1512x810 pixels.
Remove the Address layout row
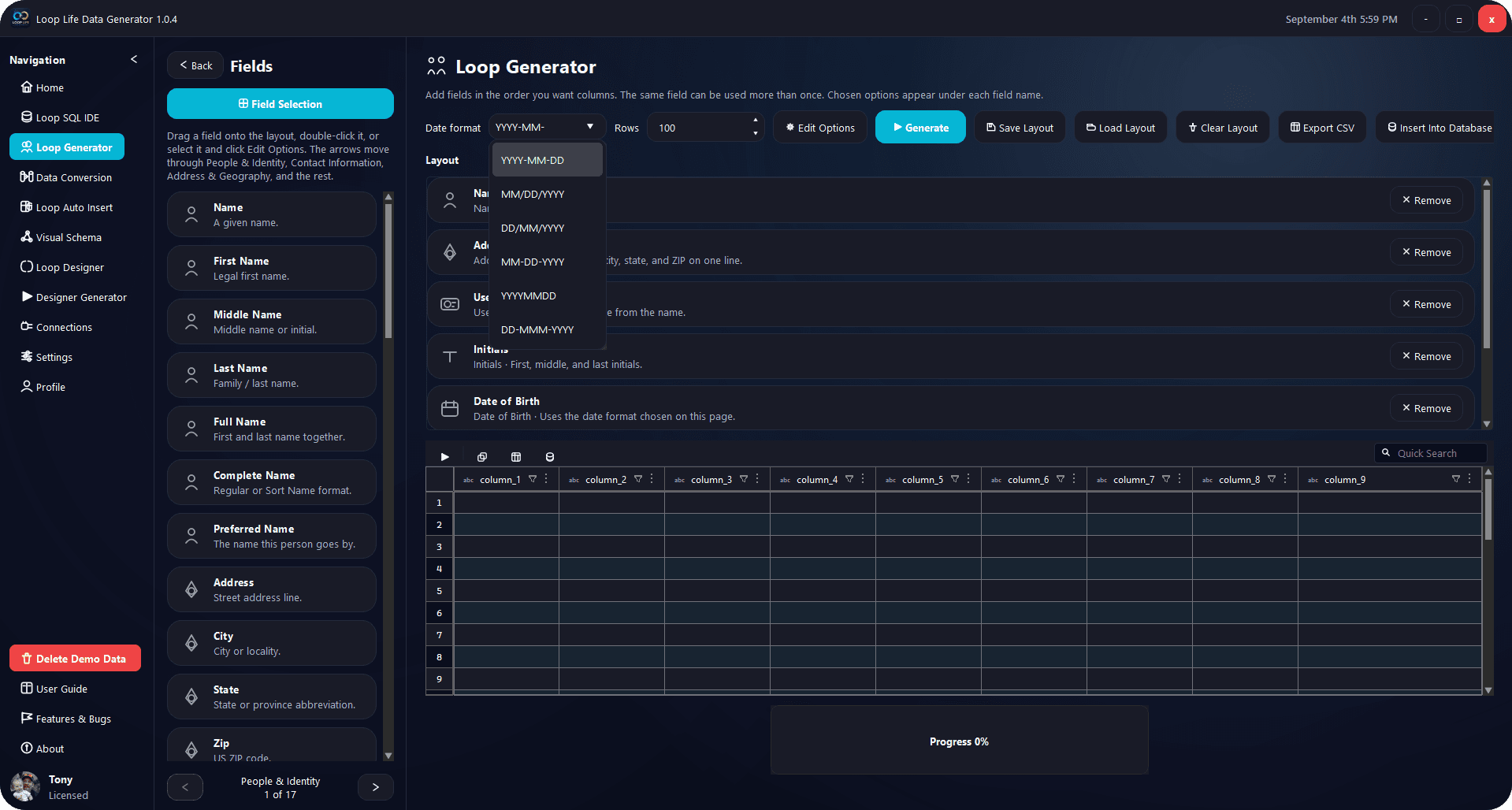[x=1426, y=252]
